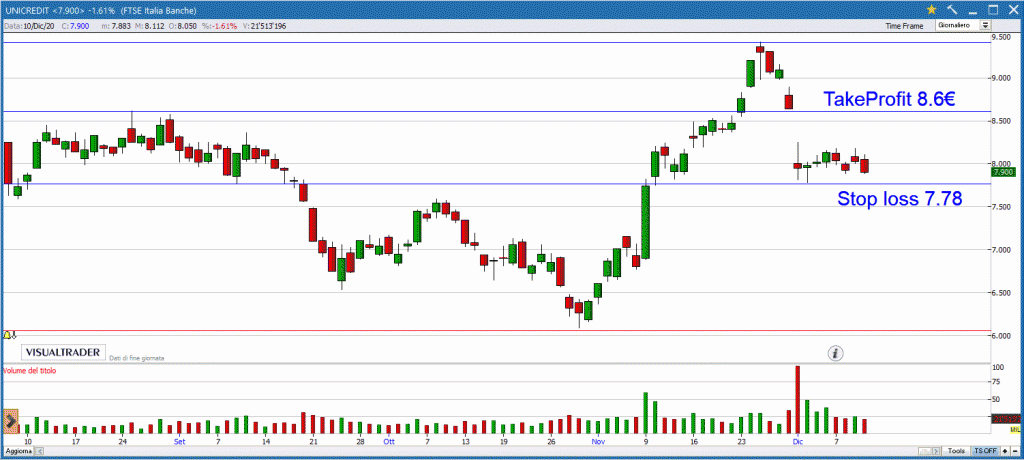Click the Data 10/Dic/20 field
Screen dimensions: 1024x460
[x=29, y=26]
